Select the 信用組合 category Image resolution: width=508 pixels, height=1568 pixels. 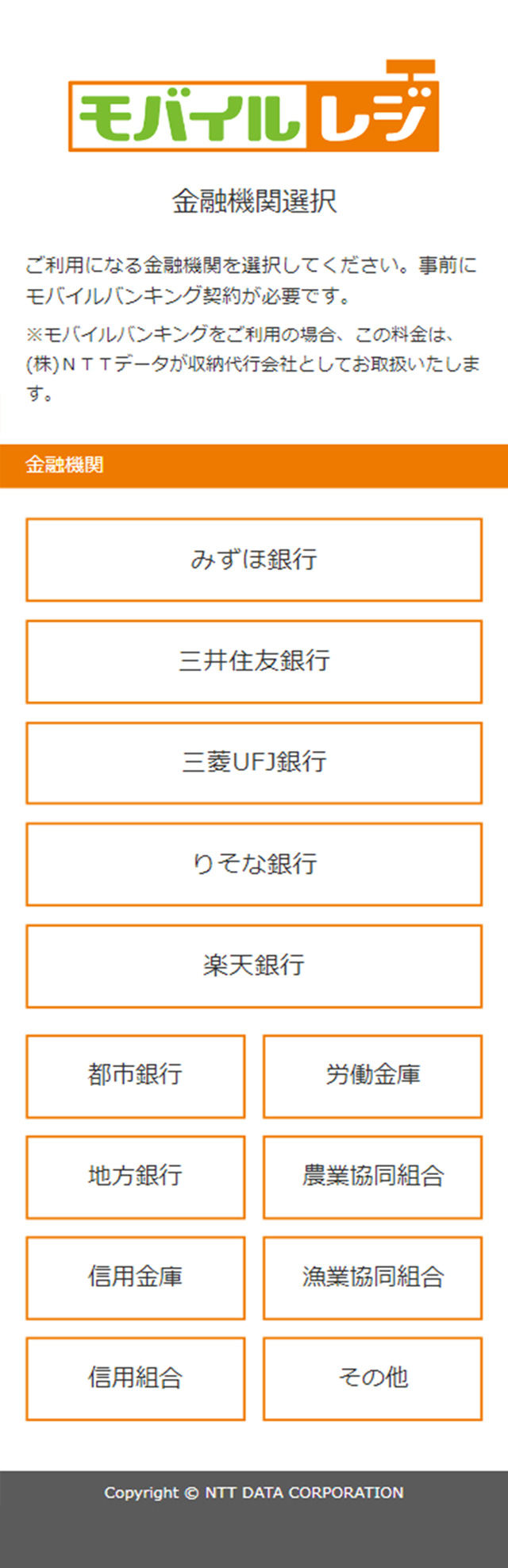[x=136, y=1378]
